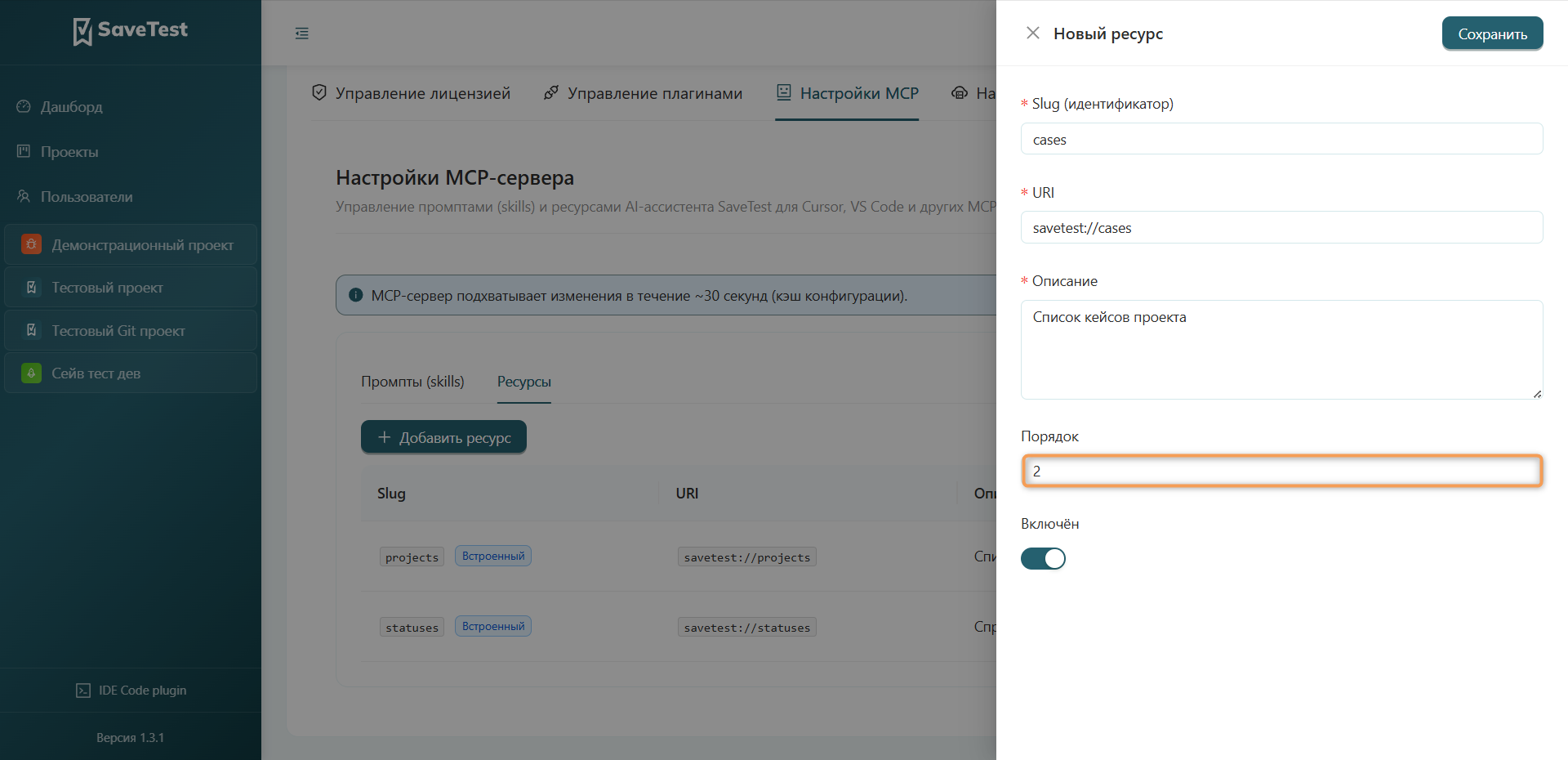This screenshot has width=1568, height=760.
Task: Click the Порядок number field
Action: (x=1281, y=471)
